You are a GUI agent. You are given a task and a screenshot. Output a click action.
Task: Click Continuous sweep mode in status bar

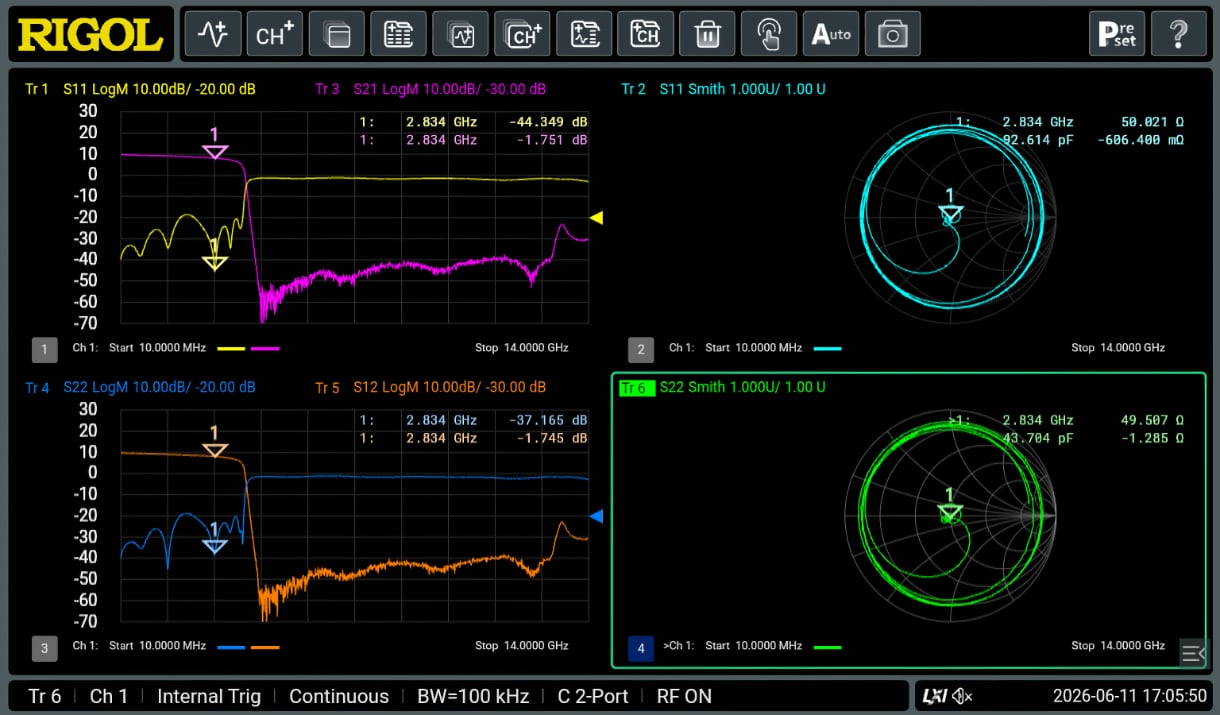339,696
